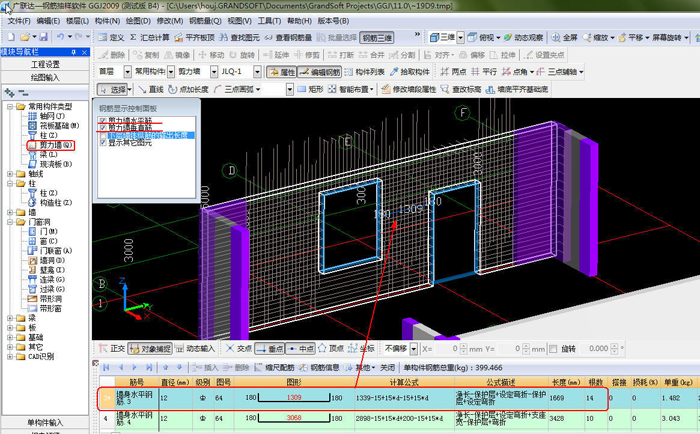Click the Open folder icon
This screenshot has height=434, width=700.
(25, 37)
